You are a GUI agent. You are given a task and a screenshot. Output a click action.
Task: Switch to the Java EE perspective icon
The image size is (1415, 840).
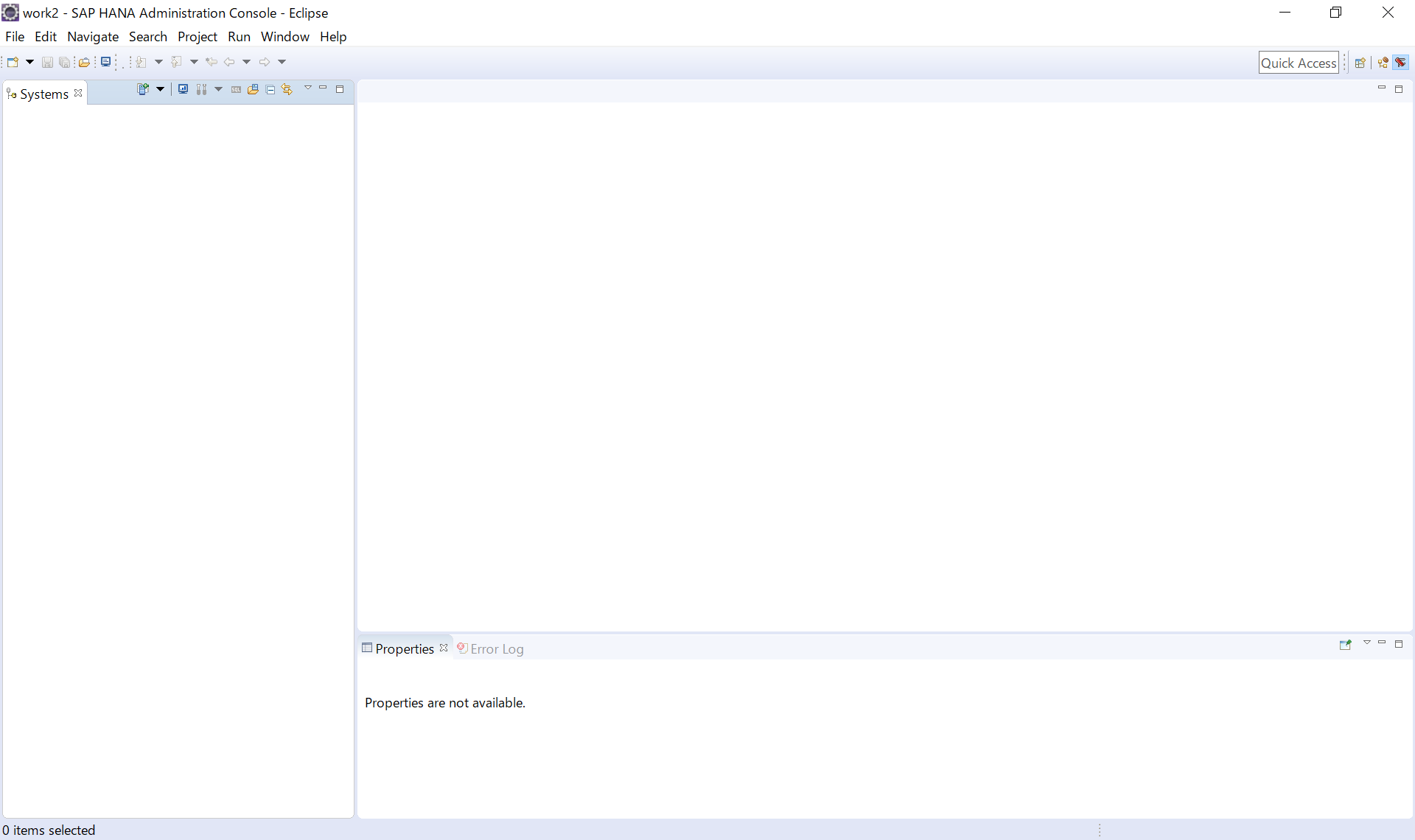(x=1383, y=63)
